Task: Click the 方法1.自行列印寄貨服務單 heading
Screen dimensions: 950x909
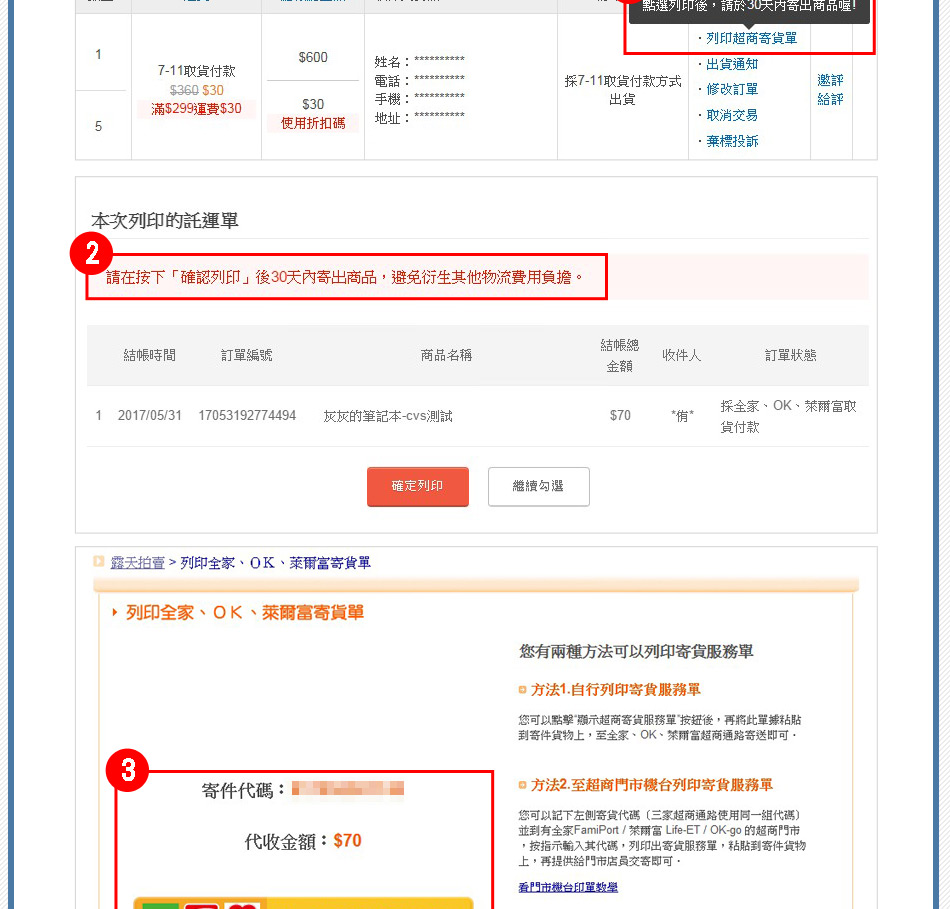Action: click(x=616, y=690)
